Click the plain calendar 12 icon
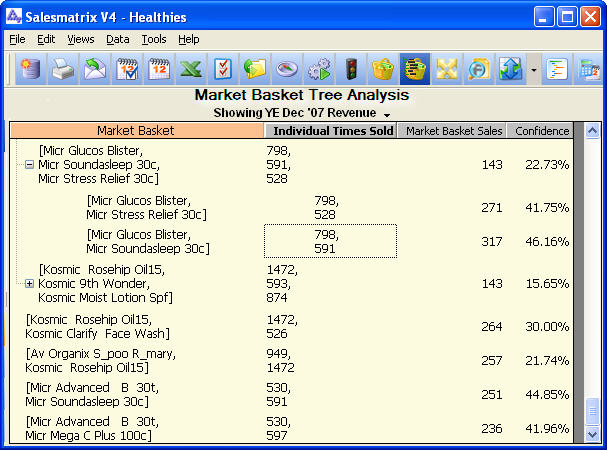 coord(159,69)
